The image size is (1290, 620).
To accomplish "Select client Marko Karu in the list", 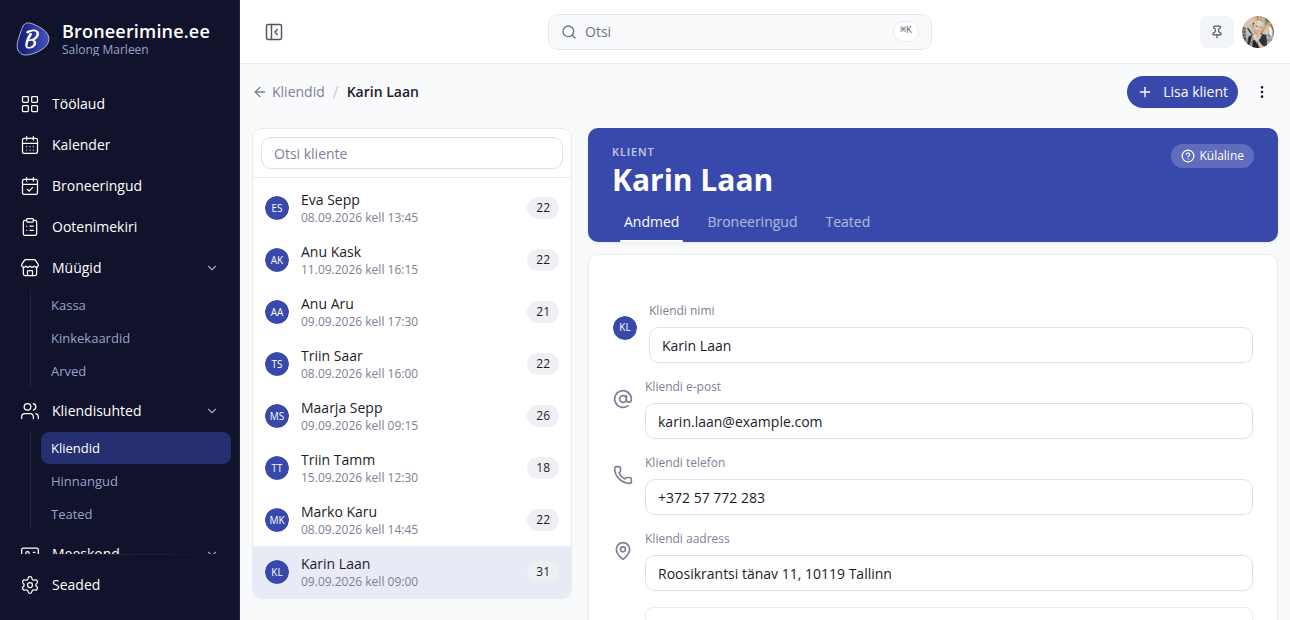I will pyautogui.click(x=412, y=520).
